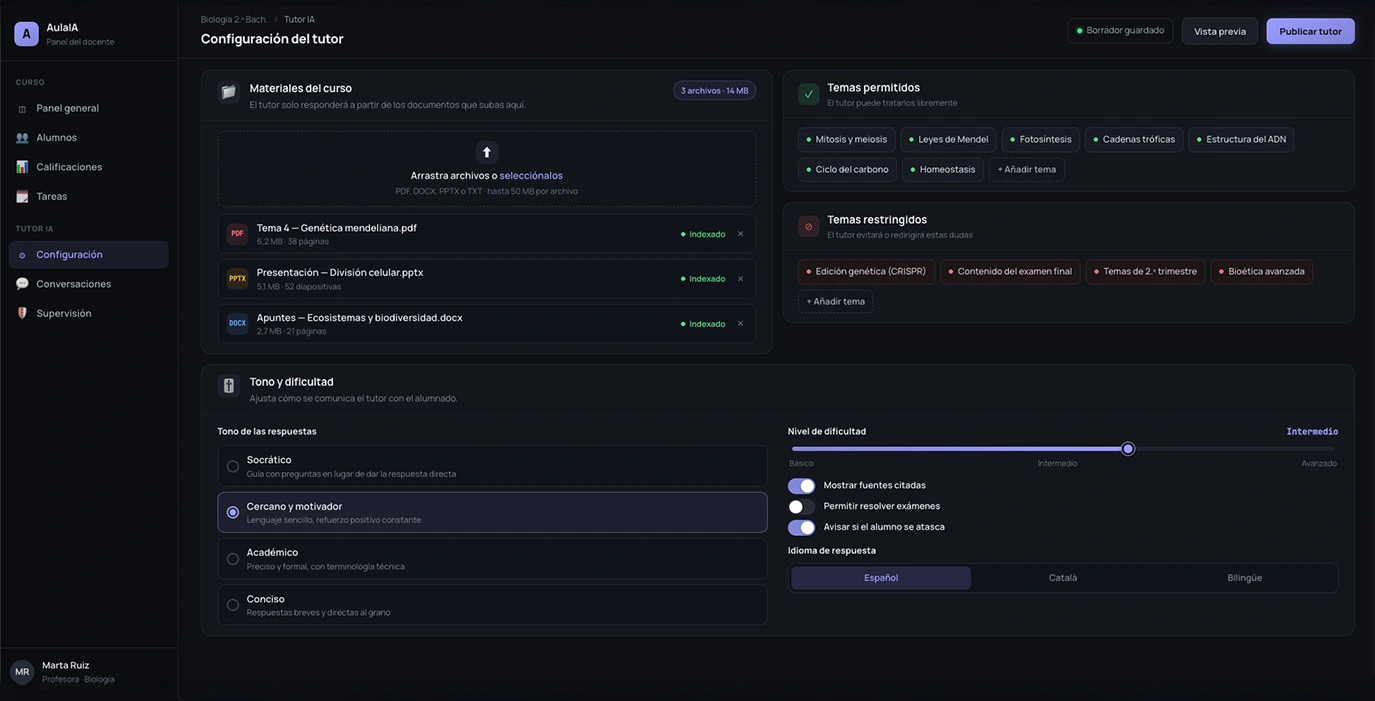
Task: Open Calificaciones in sidebar
Action: tap(88, 167)
